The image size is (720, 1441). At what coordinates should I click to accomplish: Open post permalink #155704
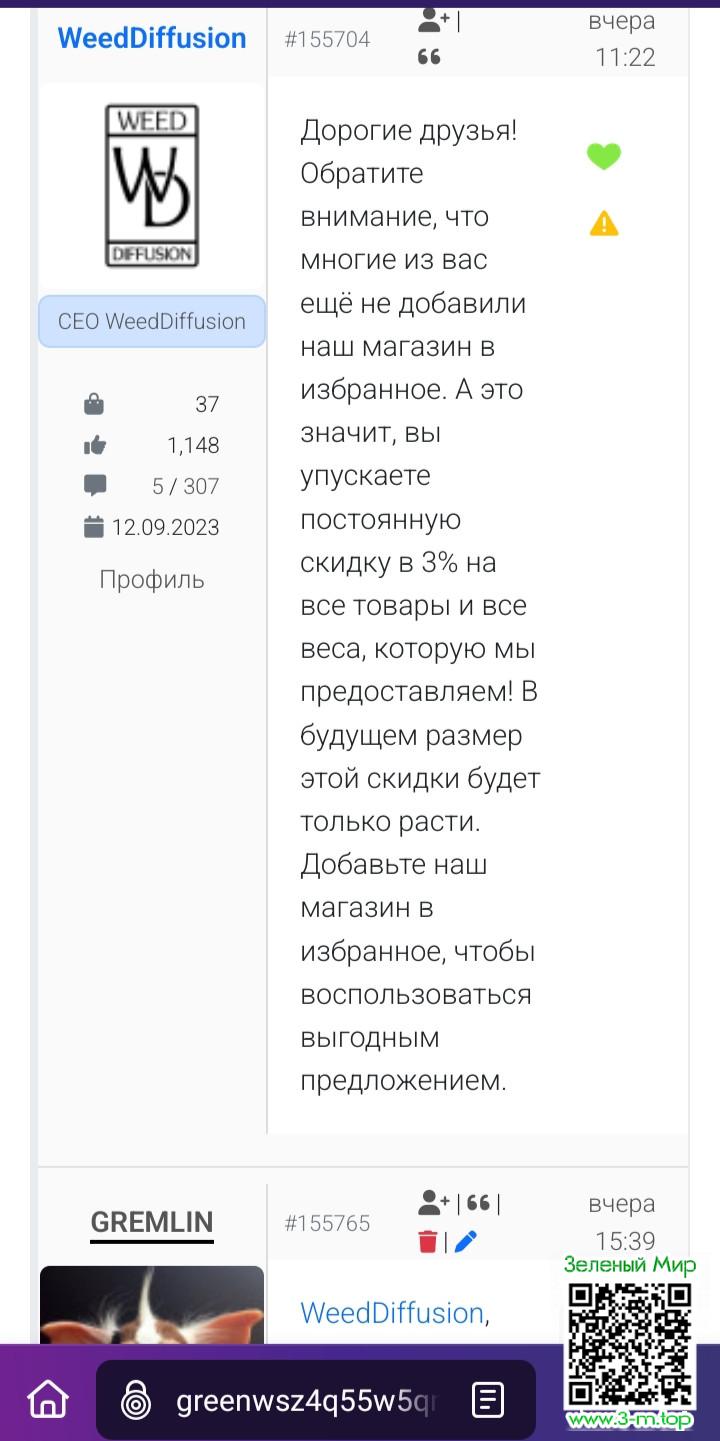(x=327, y=39)
